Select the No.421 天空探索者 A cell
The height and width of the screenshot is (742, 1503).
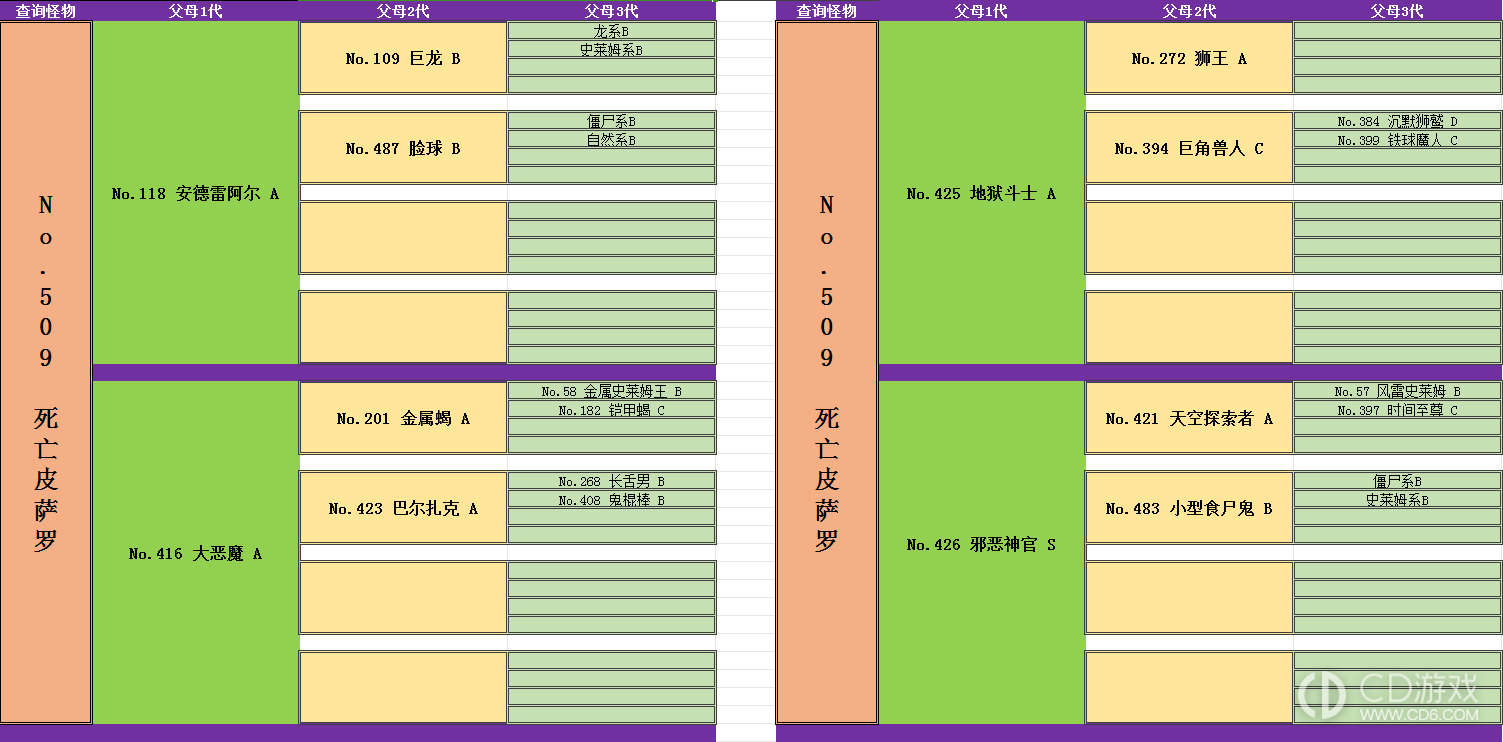(1189, 418)
